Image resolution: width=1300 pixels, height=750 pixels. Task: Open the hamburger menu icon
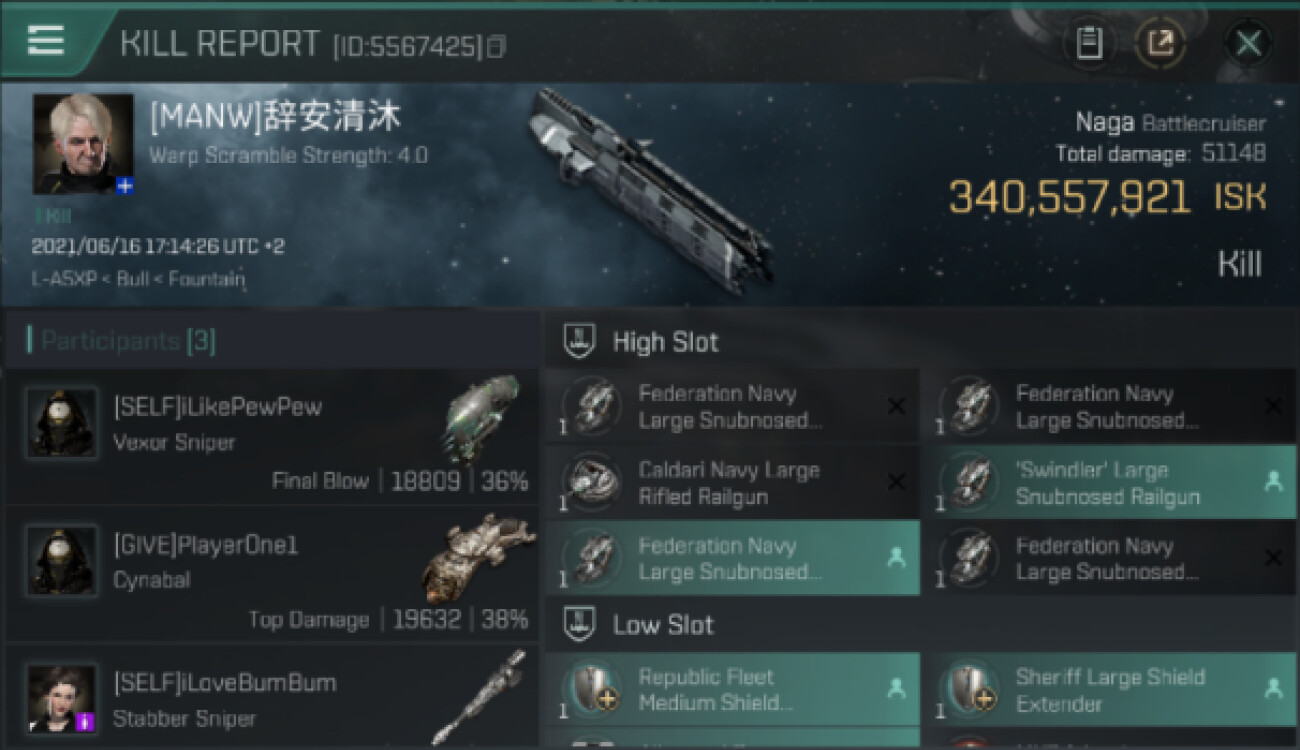[x=45, y=40]
